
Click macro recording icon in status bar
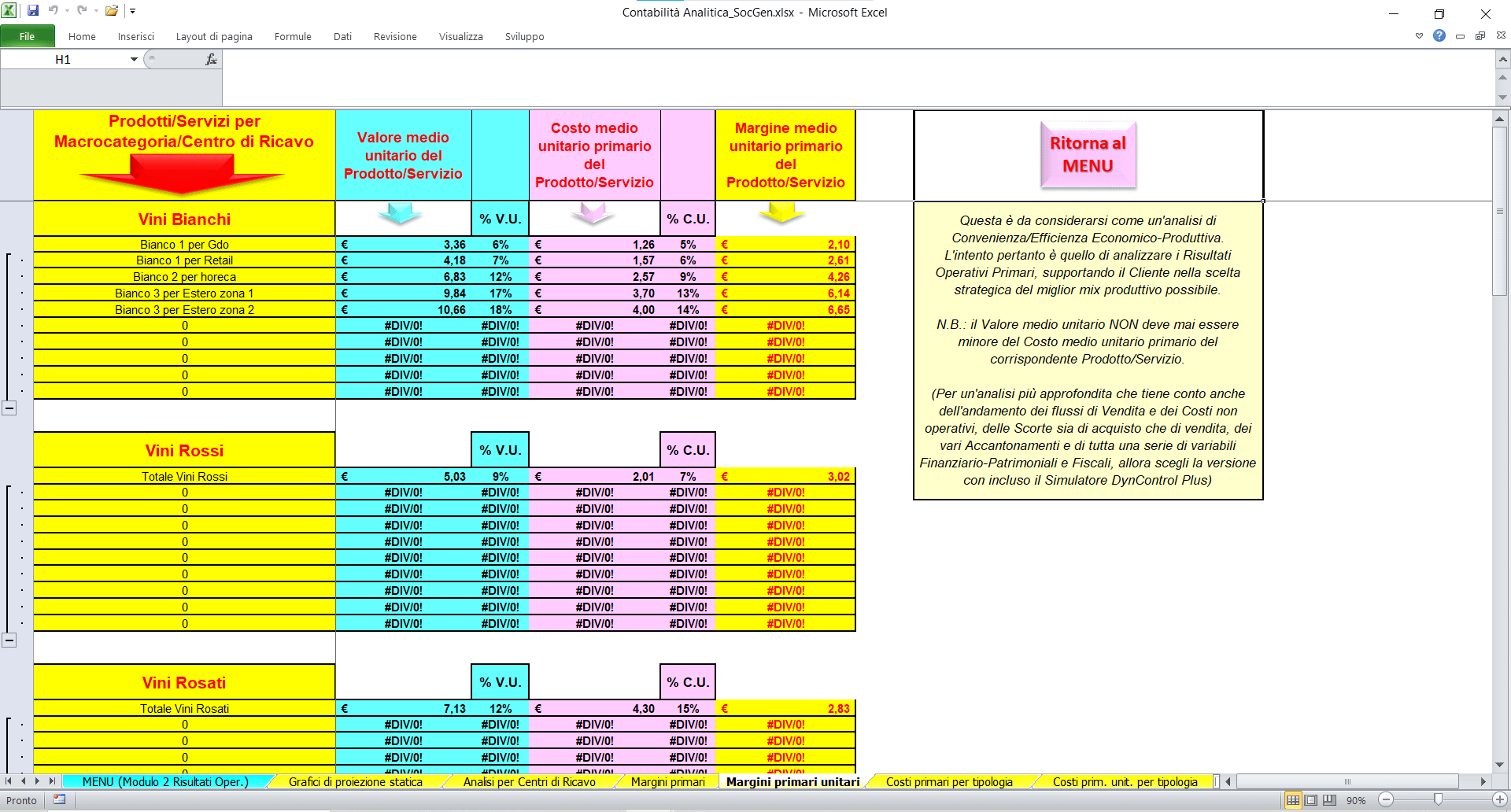pos(59,800)
